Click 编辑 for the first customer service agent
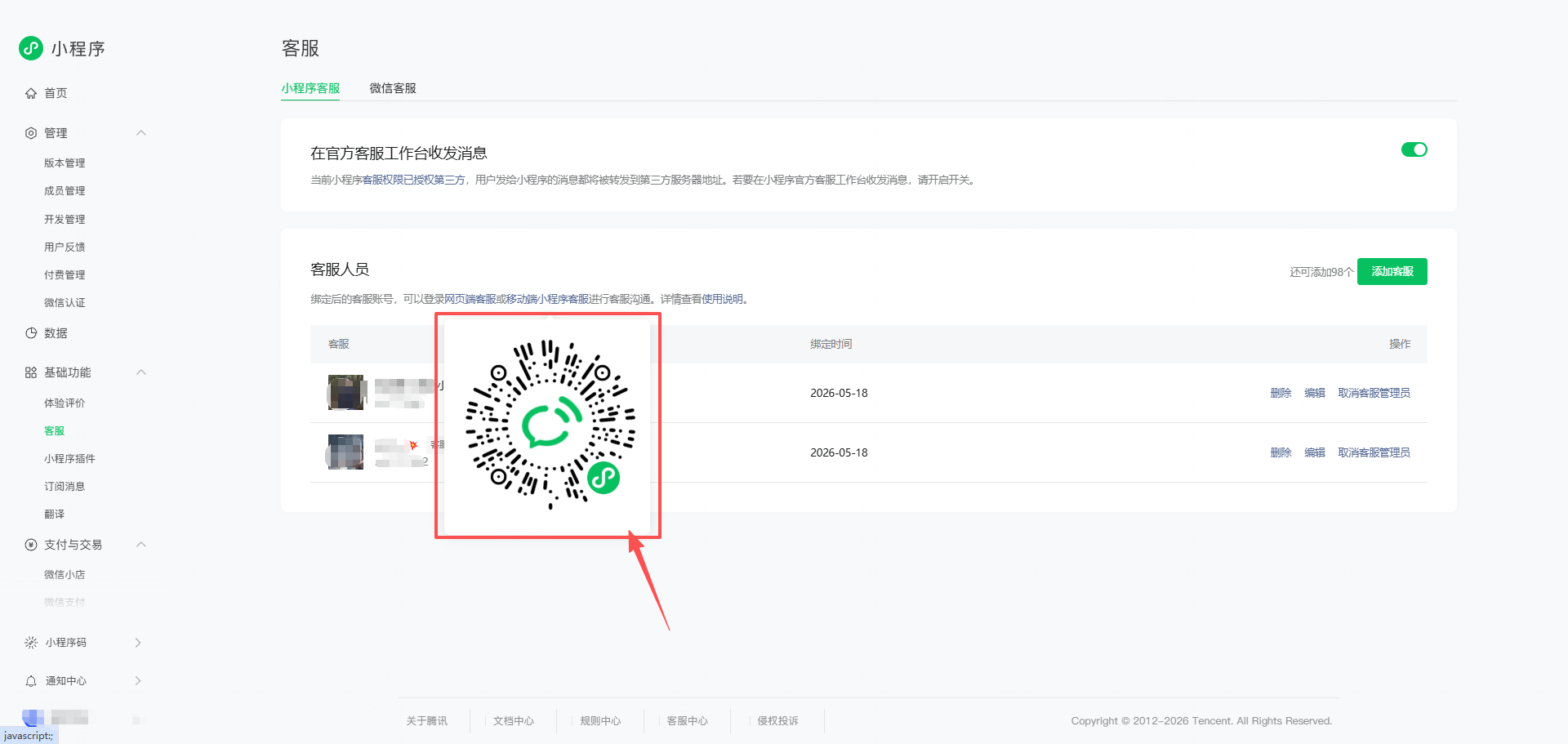This screenshot has width=1568, height=744. click(x=1315, y=393)
